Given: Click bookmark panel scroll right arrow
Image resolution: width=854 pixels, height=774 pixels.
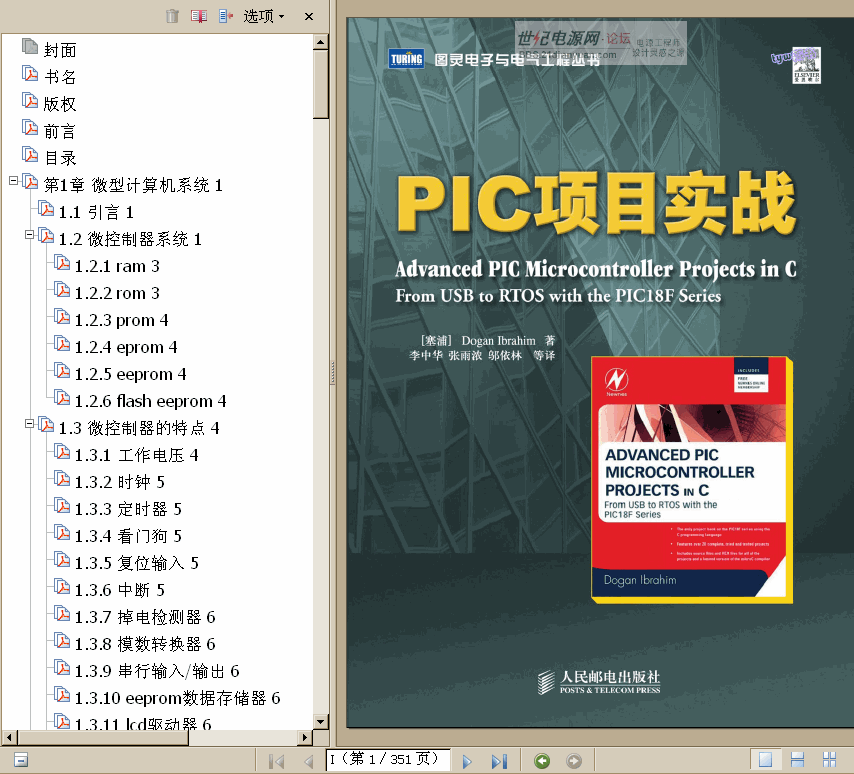Looking at the screenshot, I should [x=305, y=738].
